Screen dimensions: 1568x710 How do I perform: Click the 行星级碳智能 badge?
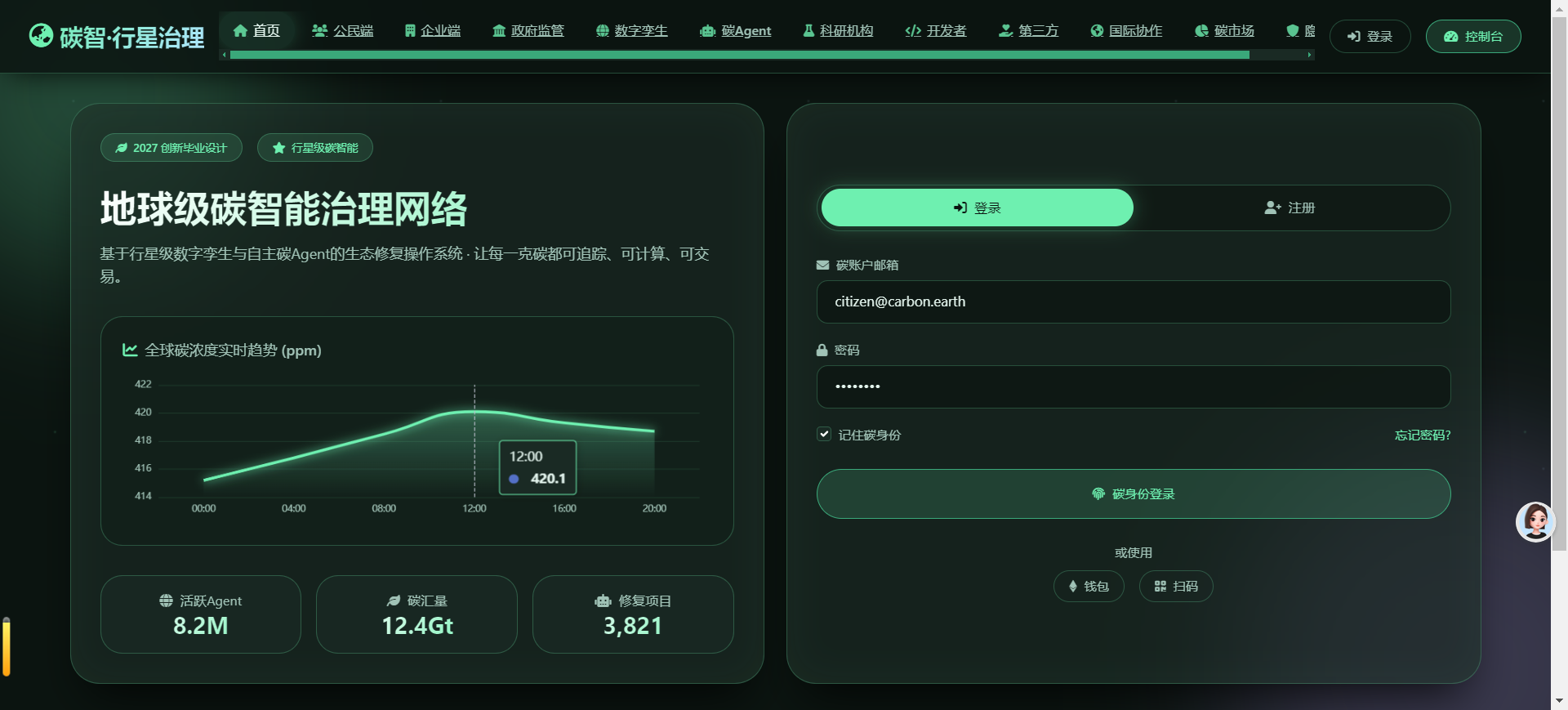(x=314, y=148)
